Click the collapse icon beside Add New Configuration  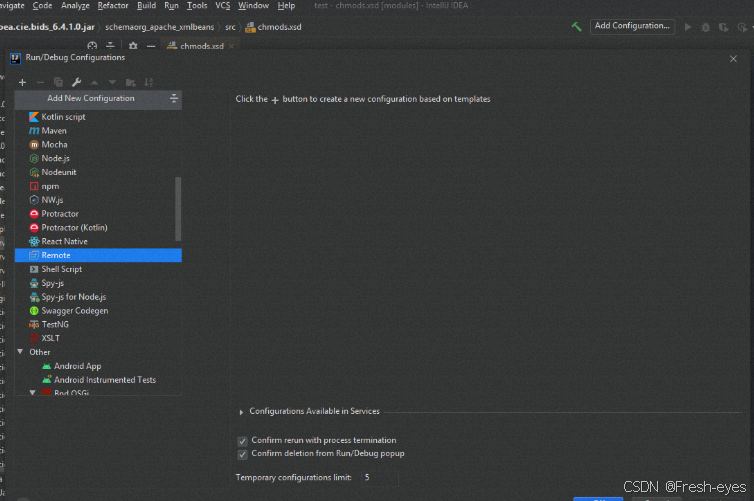point(174,98)
